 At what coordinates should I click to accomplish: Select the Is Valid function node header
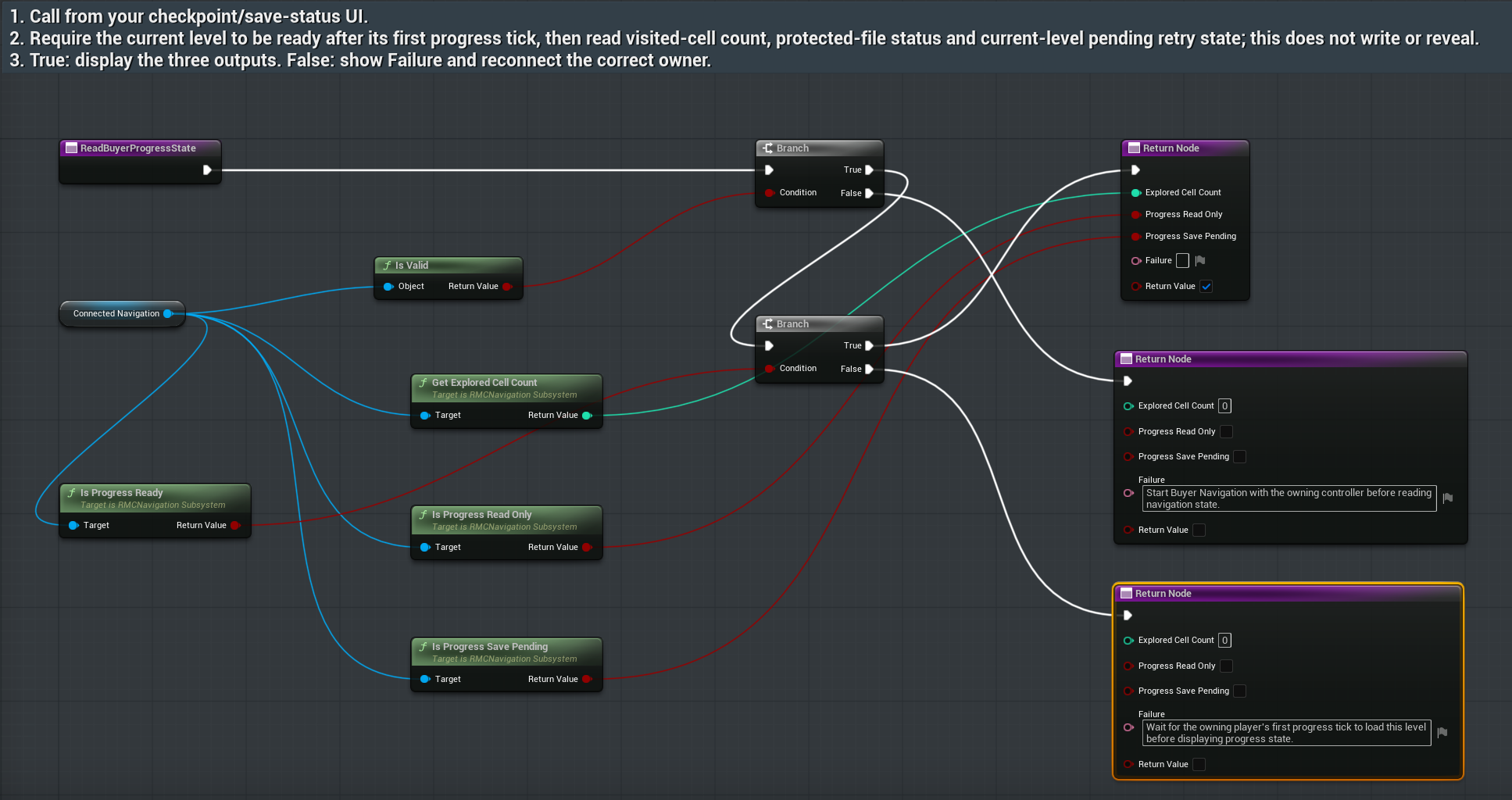click(x=449, y=266)
